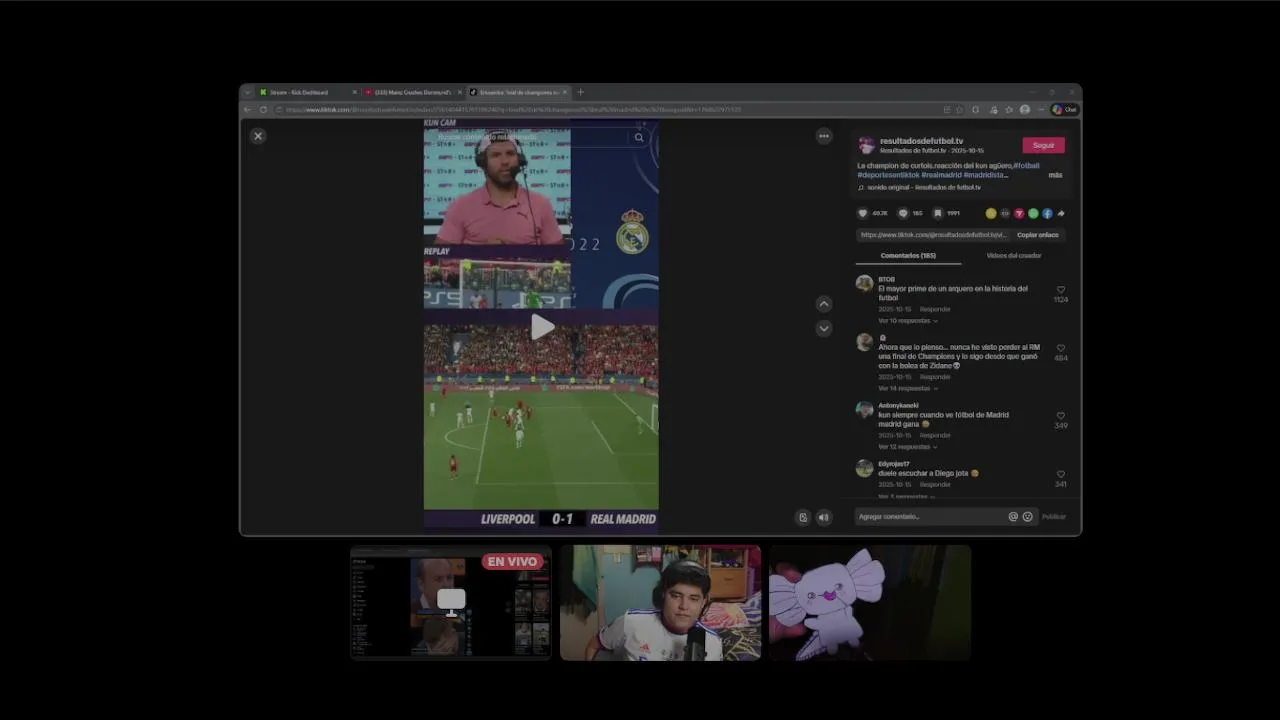The width and height of the screenshot is (1280, 720).
Task: Share via the yellow circle icon
Action: coord(991,213)
